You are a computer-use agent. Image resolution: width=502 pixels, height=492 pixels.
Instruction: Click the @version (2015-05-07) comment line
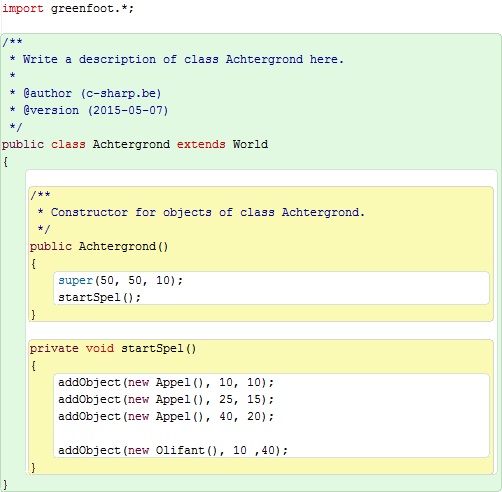pos(89,110)
